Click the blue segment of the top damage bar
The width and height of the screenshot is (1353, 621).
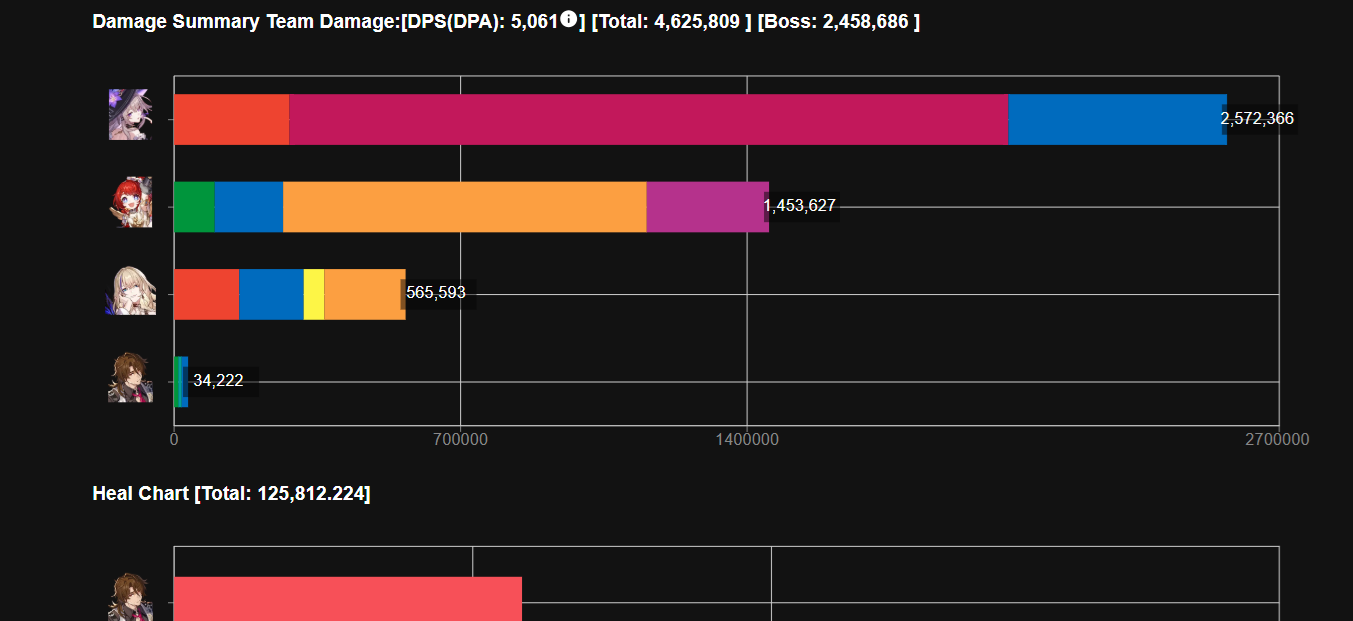point(1117,120)
